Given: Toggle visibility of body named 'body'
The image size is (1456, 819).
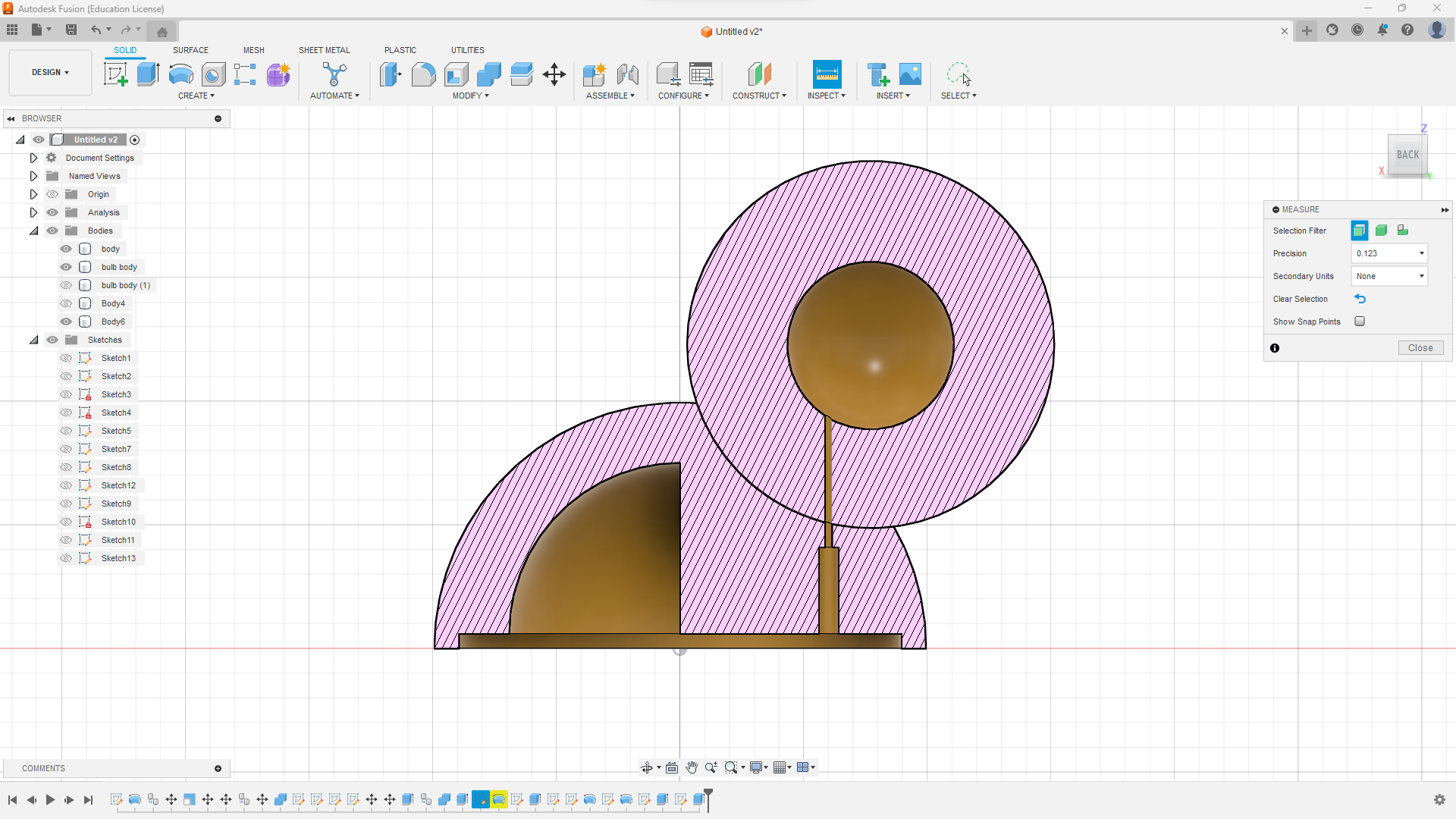Looking at the screenshot, I should pyautogui.click(x=66, y=249).
